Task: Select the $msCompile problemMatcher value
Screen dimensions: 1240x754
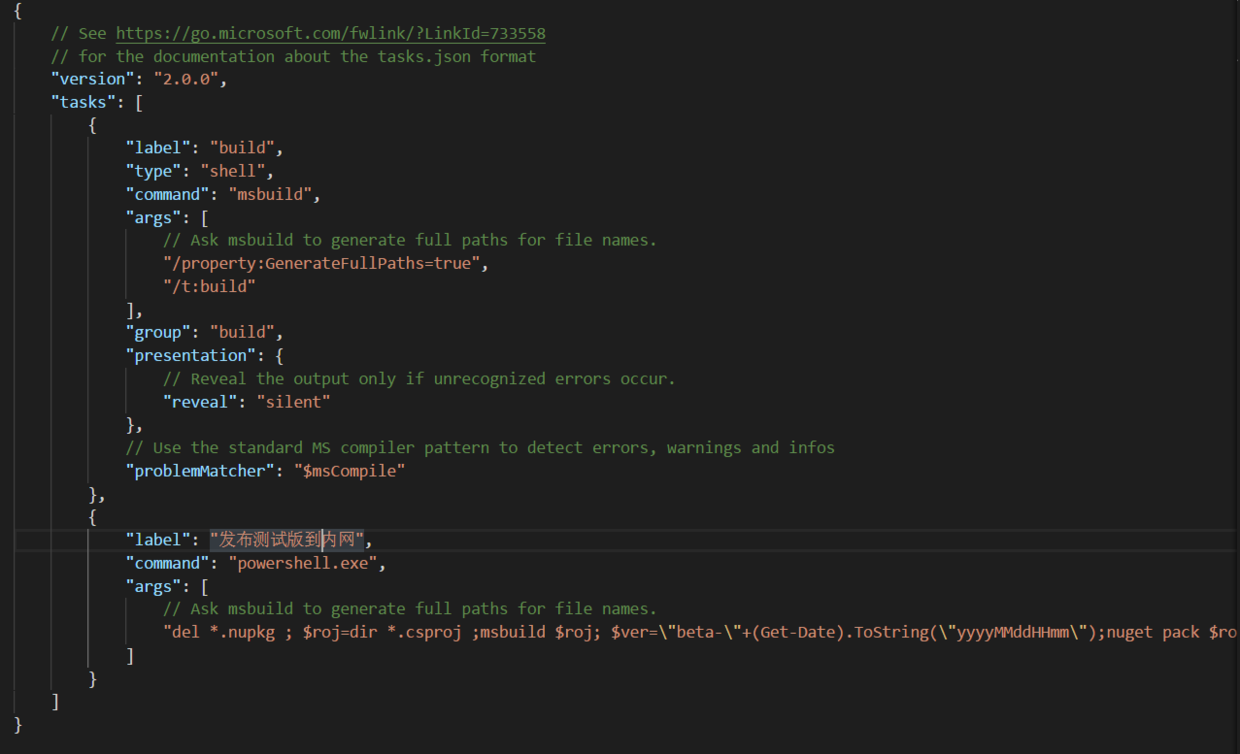Action: [x=350, y=470]
